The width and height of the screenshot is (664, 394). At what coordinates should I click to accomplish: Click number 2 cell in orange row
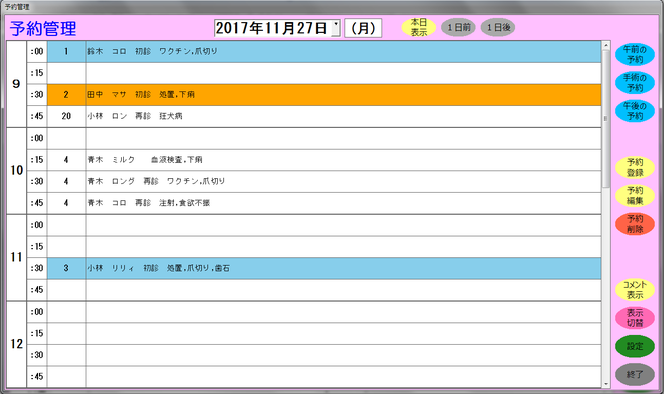(x=66, y=95)
